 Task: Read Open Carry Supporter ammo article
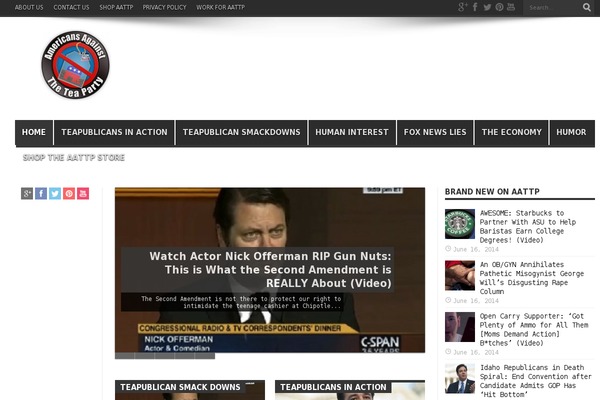click(x=534, y=330)
